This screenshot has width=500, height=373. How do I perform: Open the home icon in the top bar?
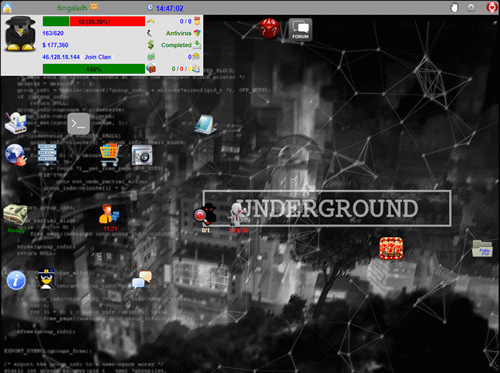click(x=7, y=7)
